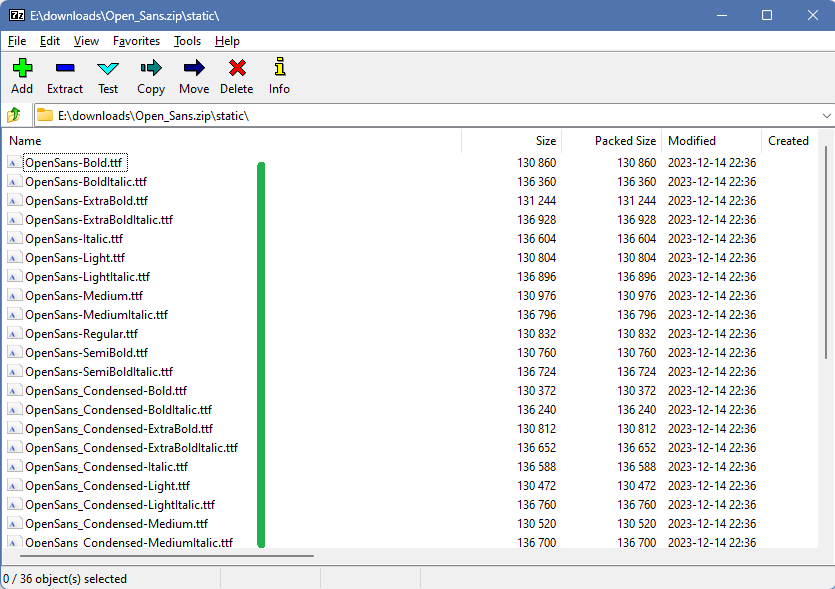Select OpenSans_Condensed-Medium.ttf file name

[116, 523]
